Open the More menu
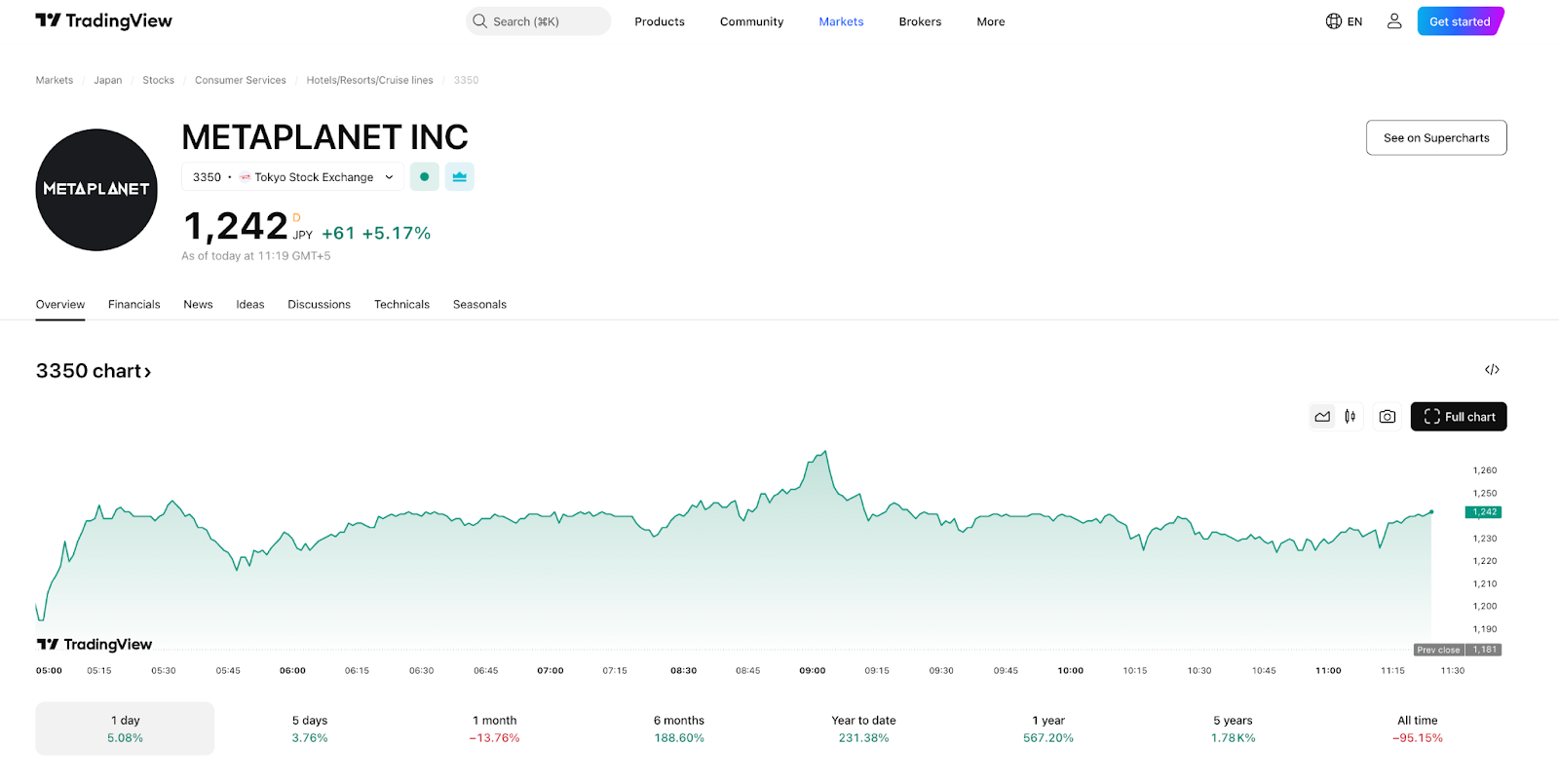This screenshot has height=784, width=1559. (x=991, y=21)
